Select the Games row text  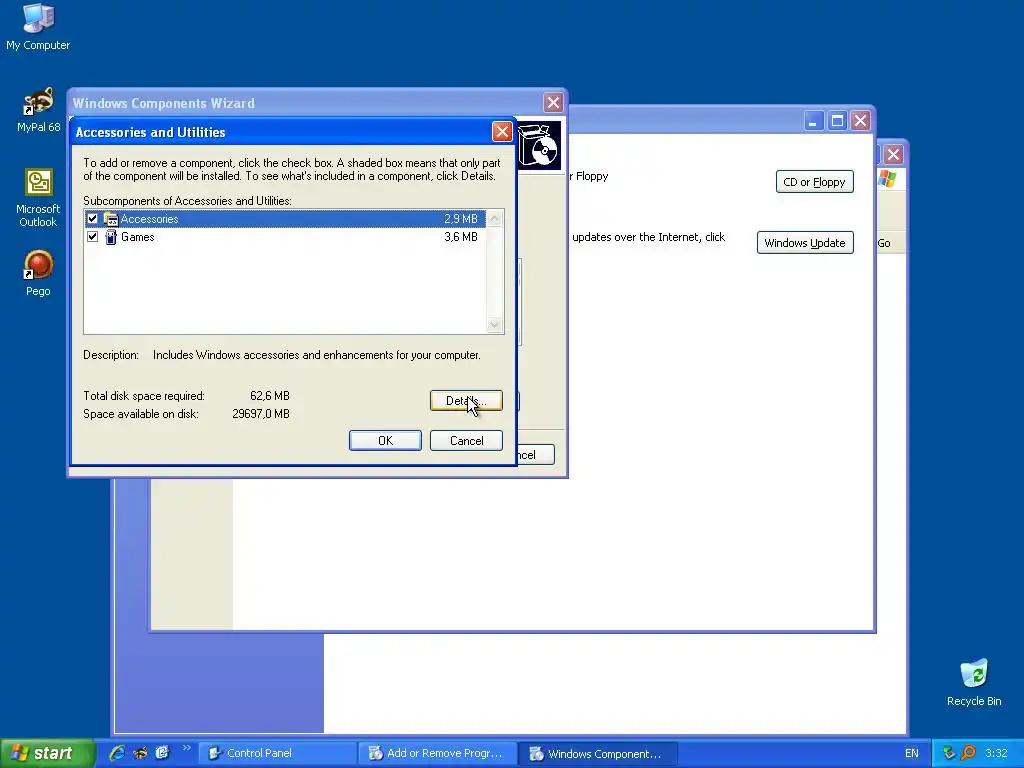138,236
